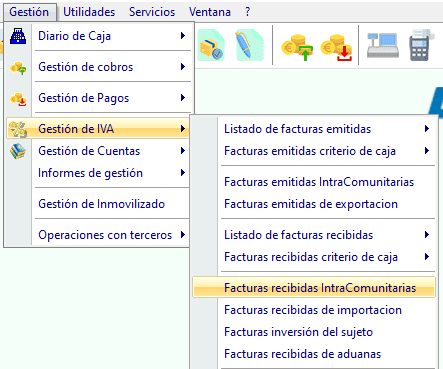Expand Informes de gestión submenu arrow
This screenshot has height=369, width=443.
pyautogui.click(x=183, y=173)
